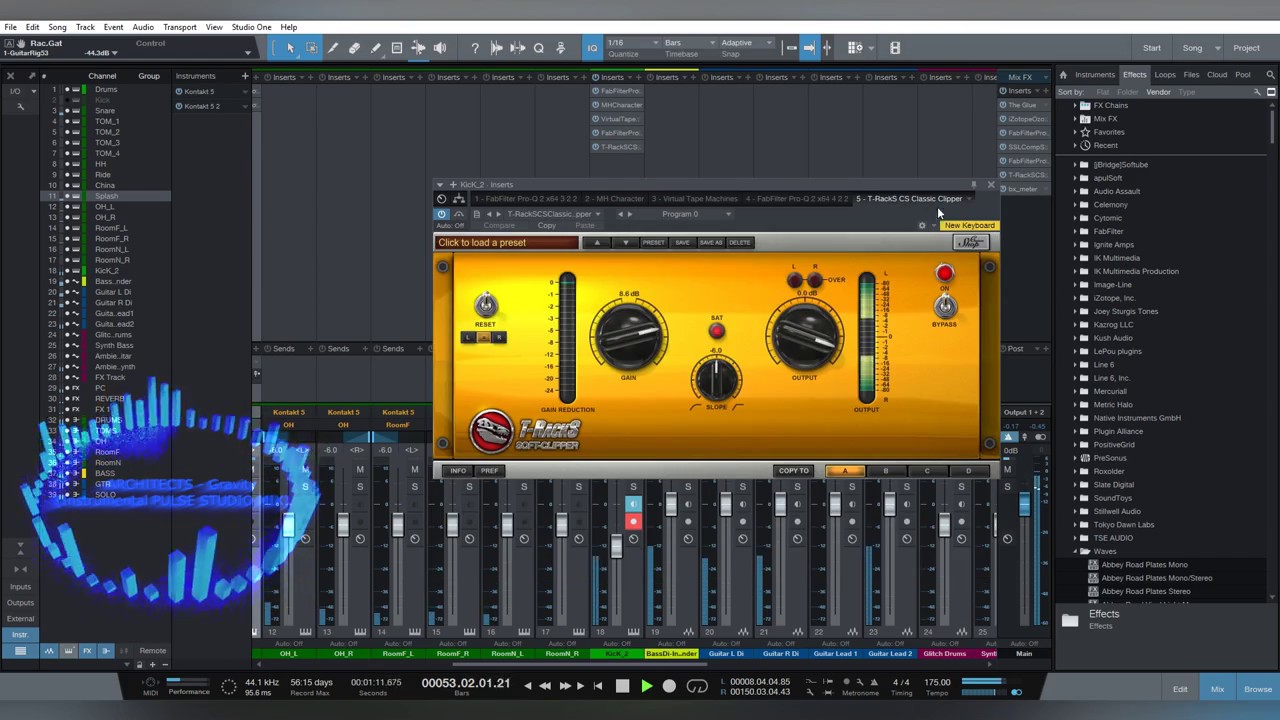Open the Transport menu

(180, 27)
